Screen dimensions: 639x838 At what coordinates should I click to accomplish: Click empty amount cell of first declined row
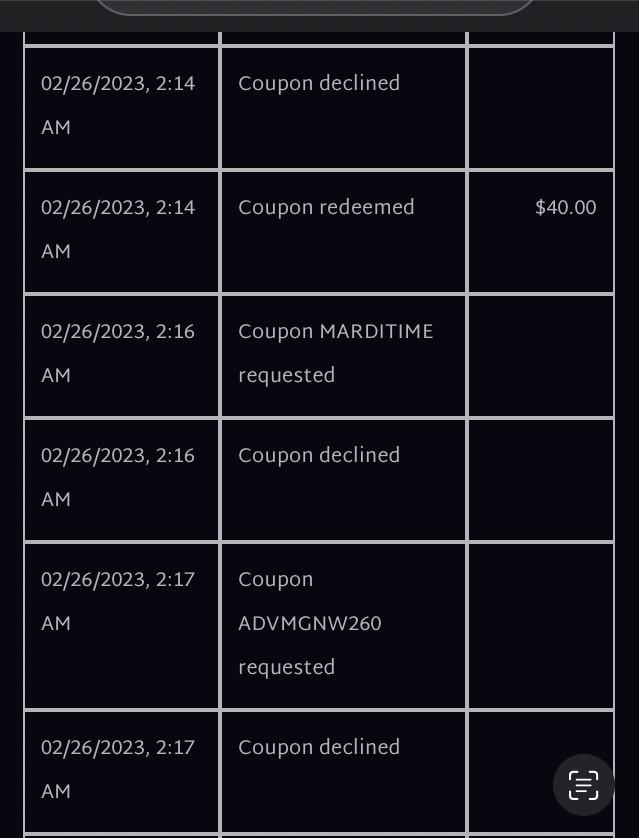pyautogui.click(x=541, y=108)
